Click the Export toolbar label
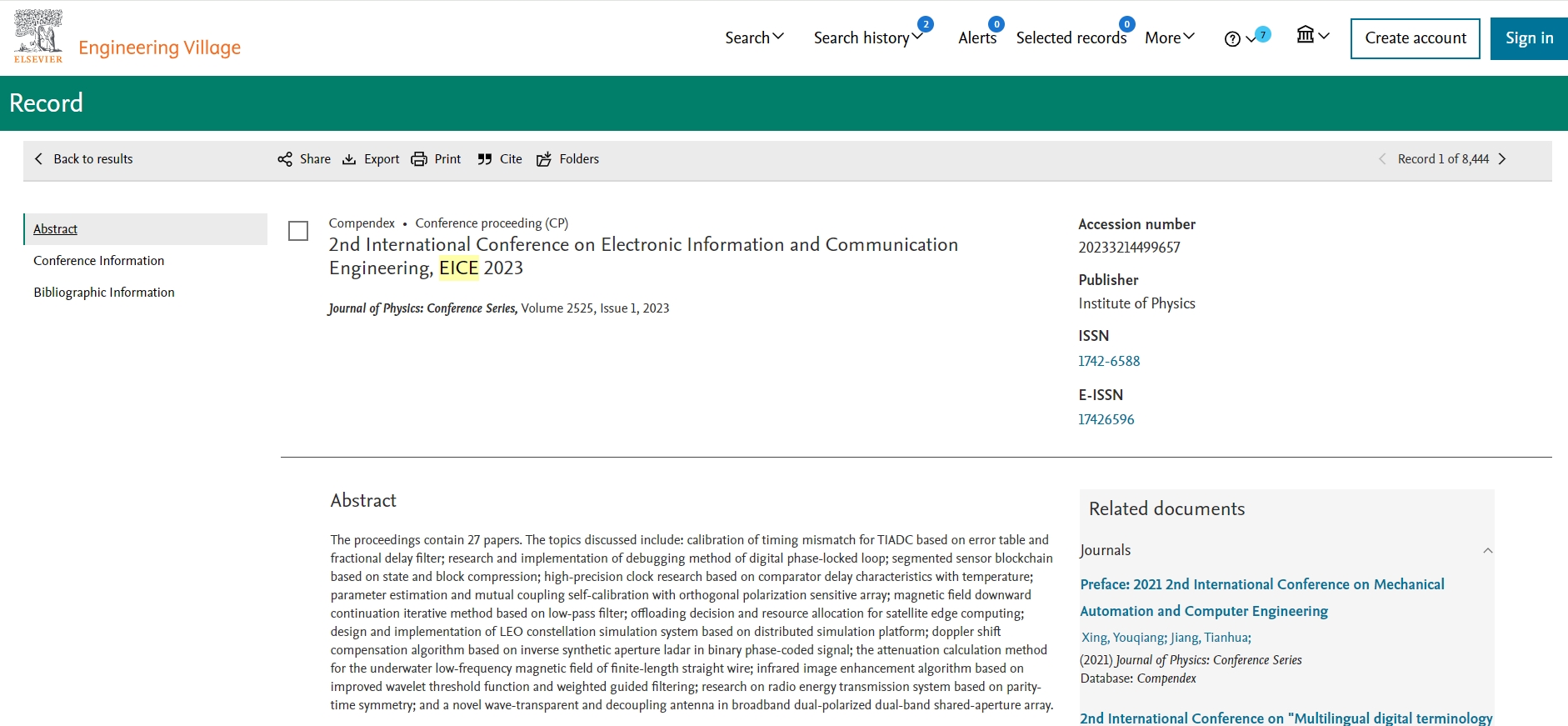The image size is (1568, 726). point(382,159)
